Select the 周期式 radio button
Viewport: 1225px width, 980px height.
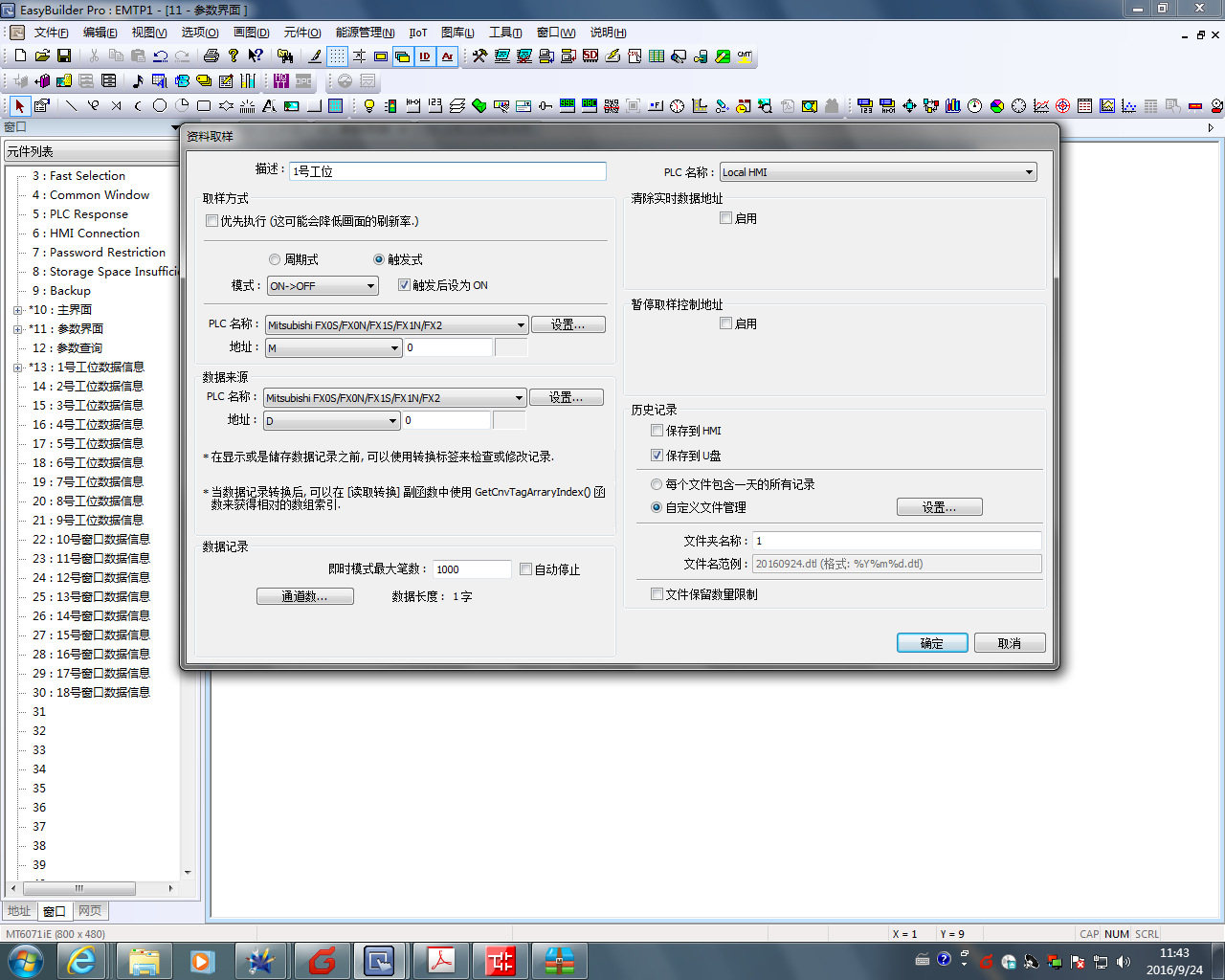275,259
